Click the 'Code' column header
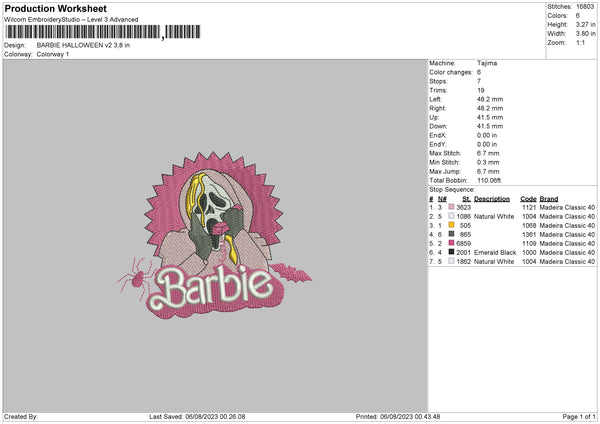The height and width of the screenshot is (424, 600). (528, 199)
